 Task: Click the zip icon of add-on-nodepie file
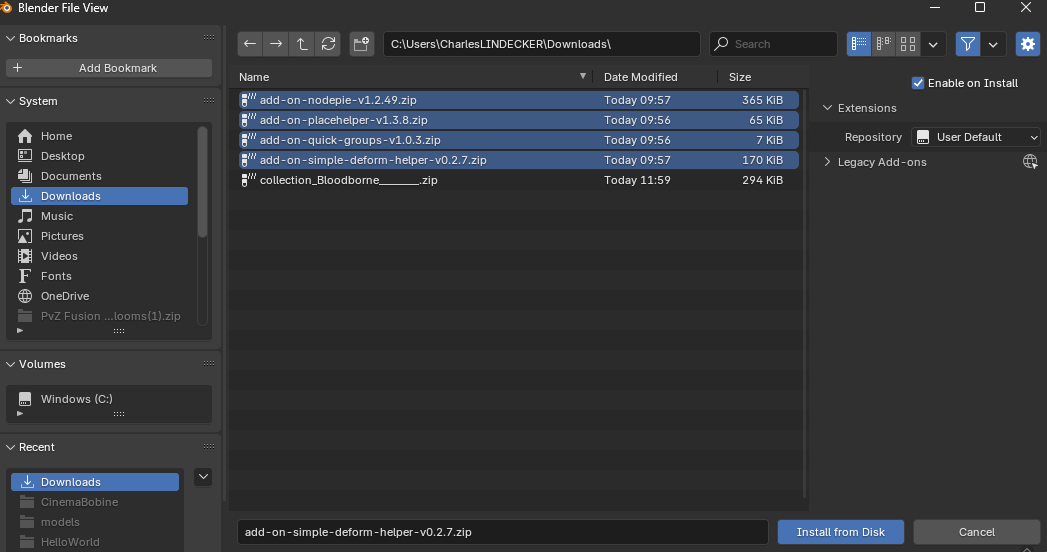248,100
